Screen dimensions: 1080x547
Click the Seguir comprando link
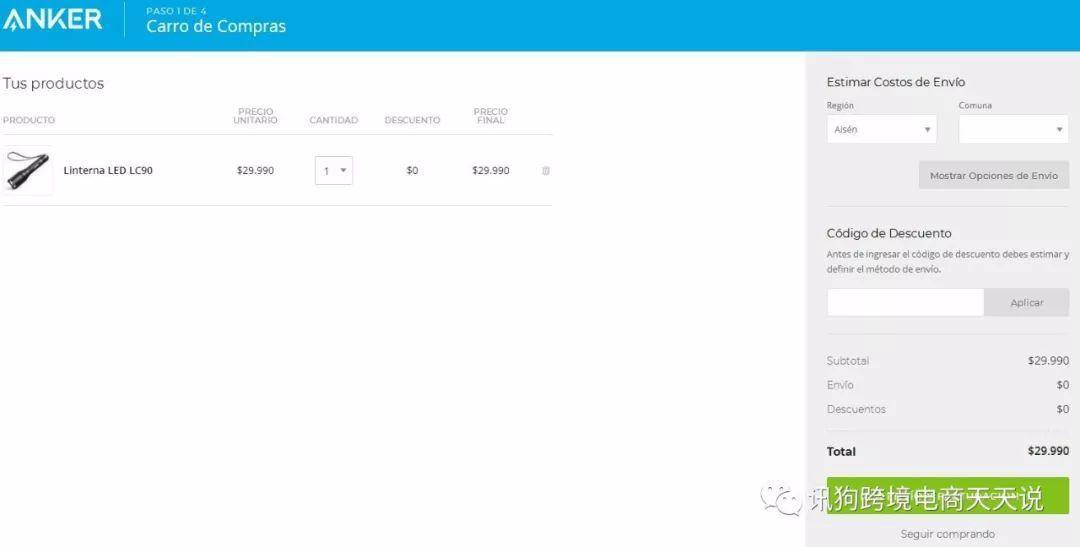click(948, 534)
